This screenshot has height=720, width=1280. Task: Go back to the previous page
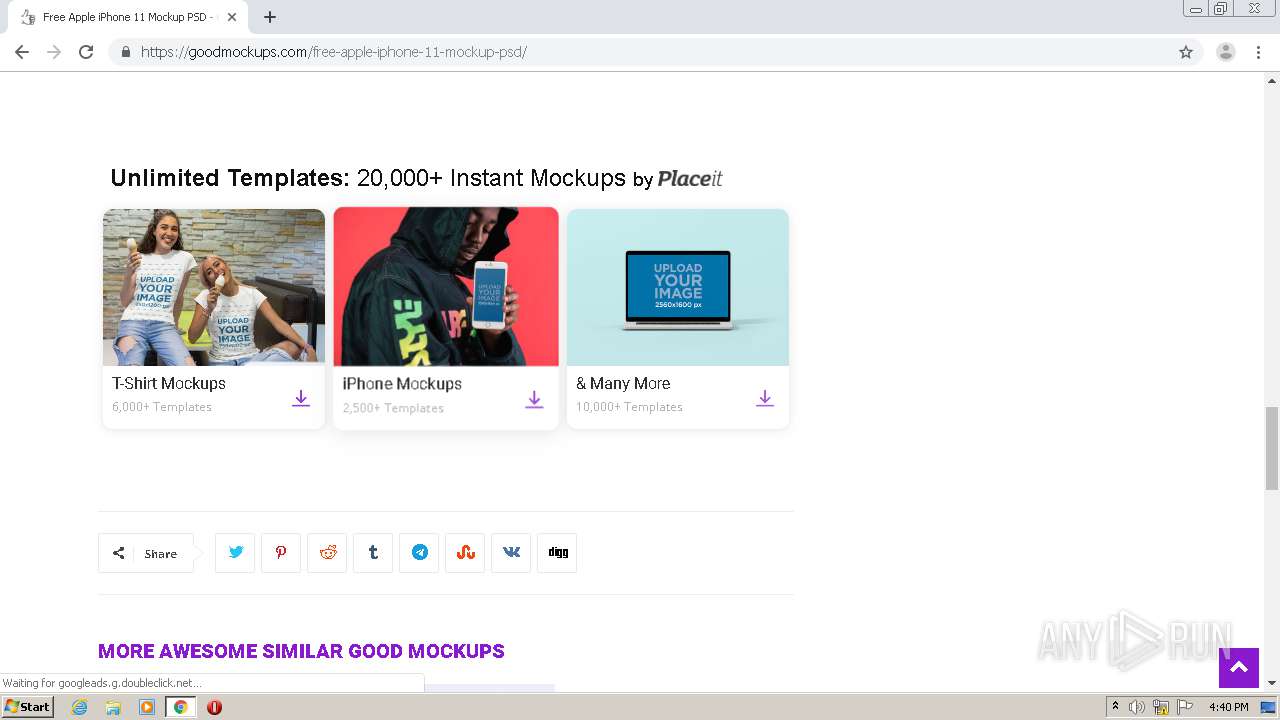[22, 52]
